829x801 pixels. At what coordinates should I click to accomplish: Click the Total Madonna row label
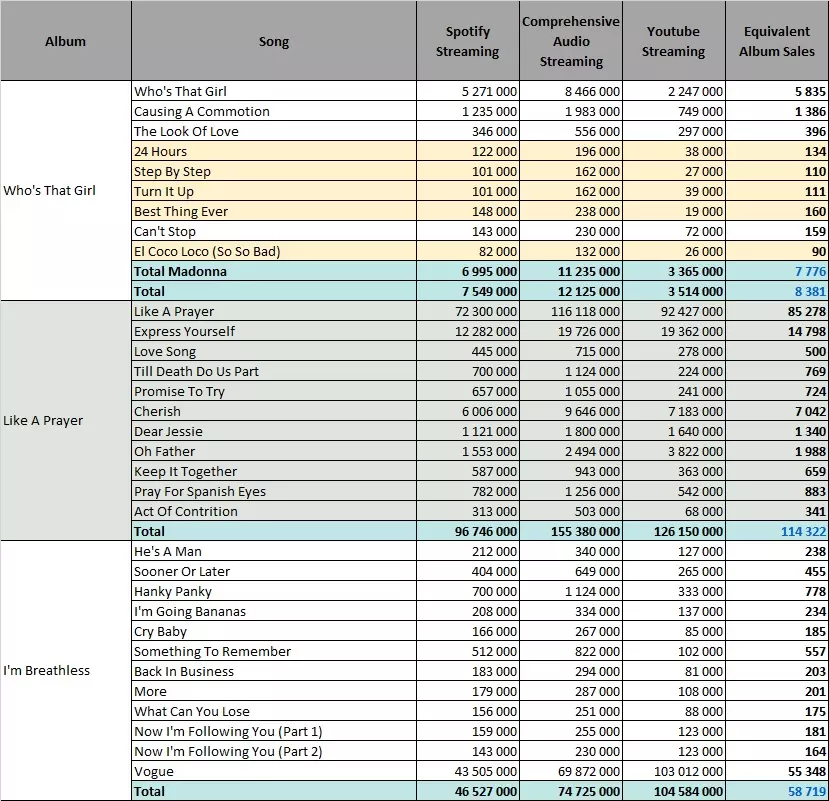click(x=274, y=271)
